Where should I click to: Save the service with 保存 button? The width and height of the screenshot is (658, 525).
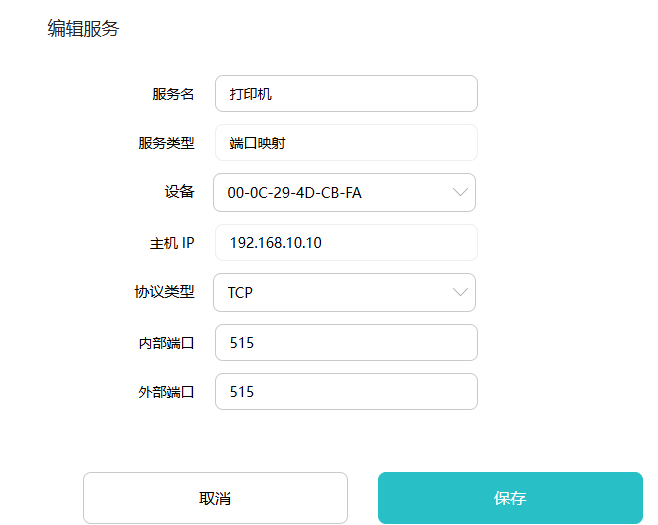(x=510, y=498)
